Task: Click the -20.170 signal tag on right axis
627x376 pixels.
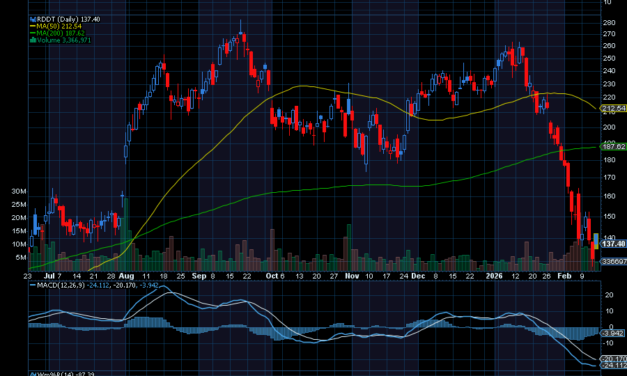Action: pos(614,359)
